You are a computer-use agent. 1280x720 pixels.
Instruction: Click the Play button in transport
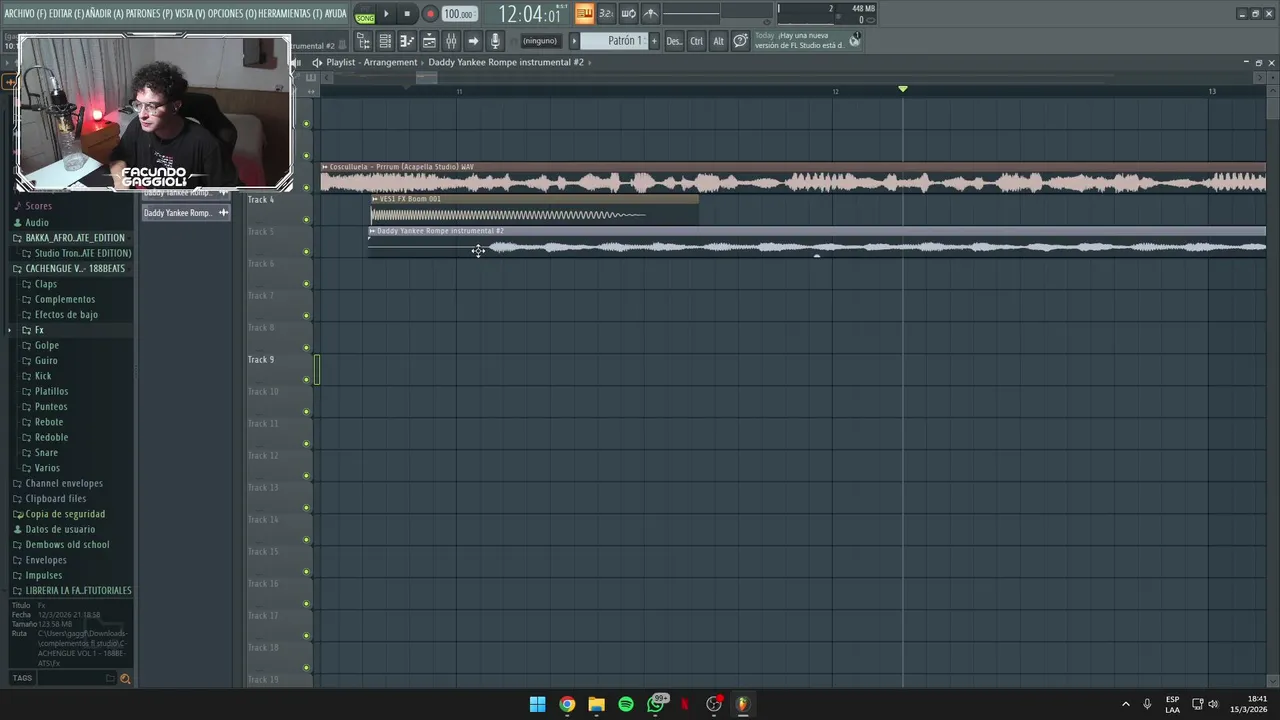coord(386,14)
